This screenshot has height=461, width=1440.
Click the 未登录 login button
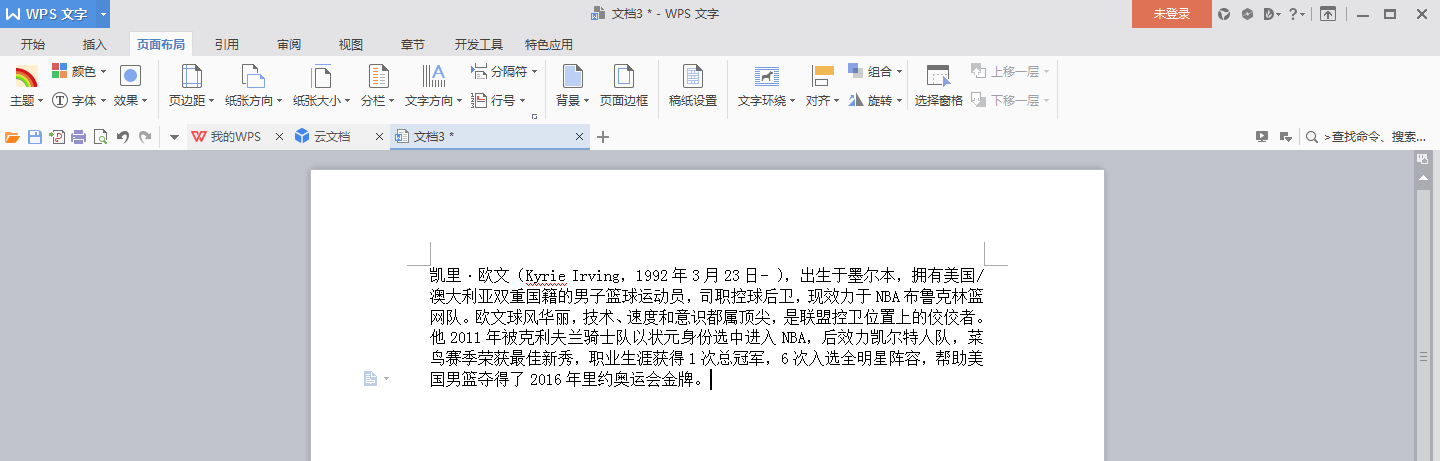pyautogui.click(x=1171, y=14)
